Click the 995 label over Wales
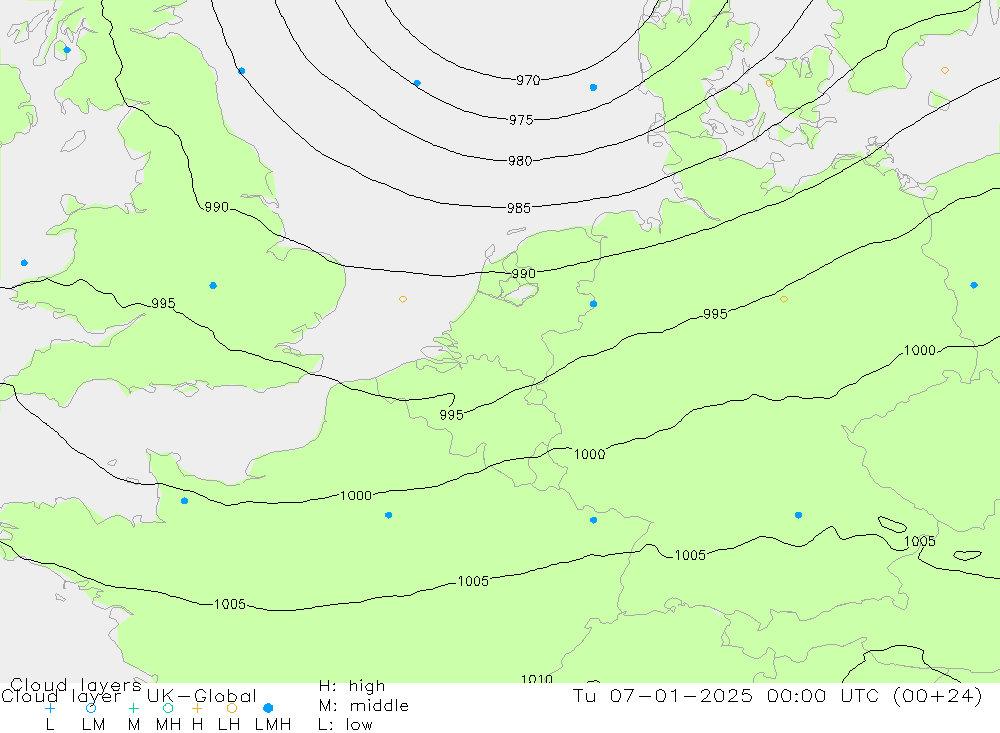 (163, 303)
